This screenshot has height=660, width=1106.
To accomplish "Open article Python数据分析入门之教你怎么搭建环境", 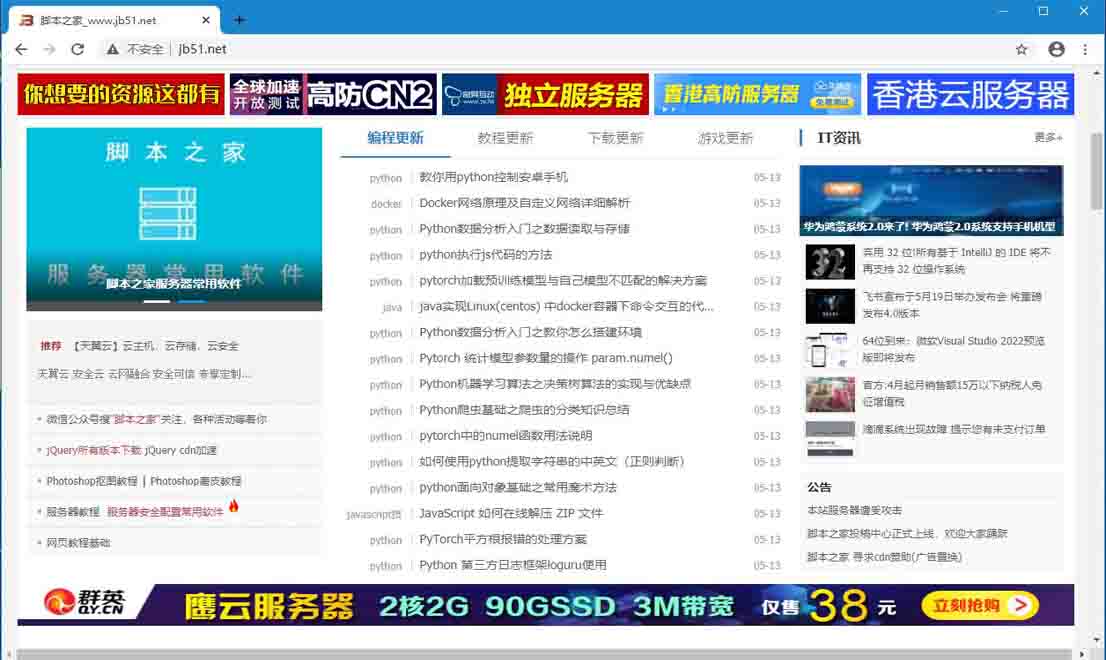I will click(x=530, y=332).
